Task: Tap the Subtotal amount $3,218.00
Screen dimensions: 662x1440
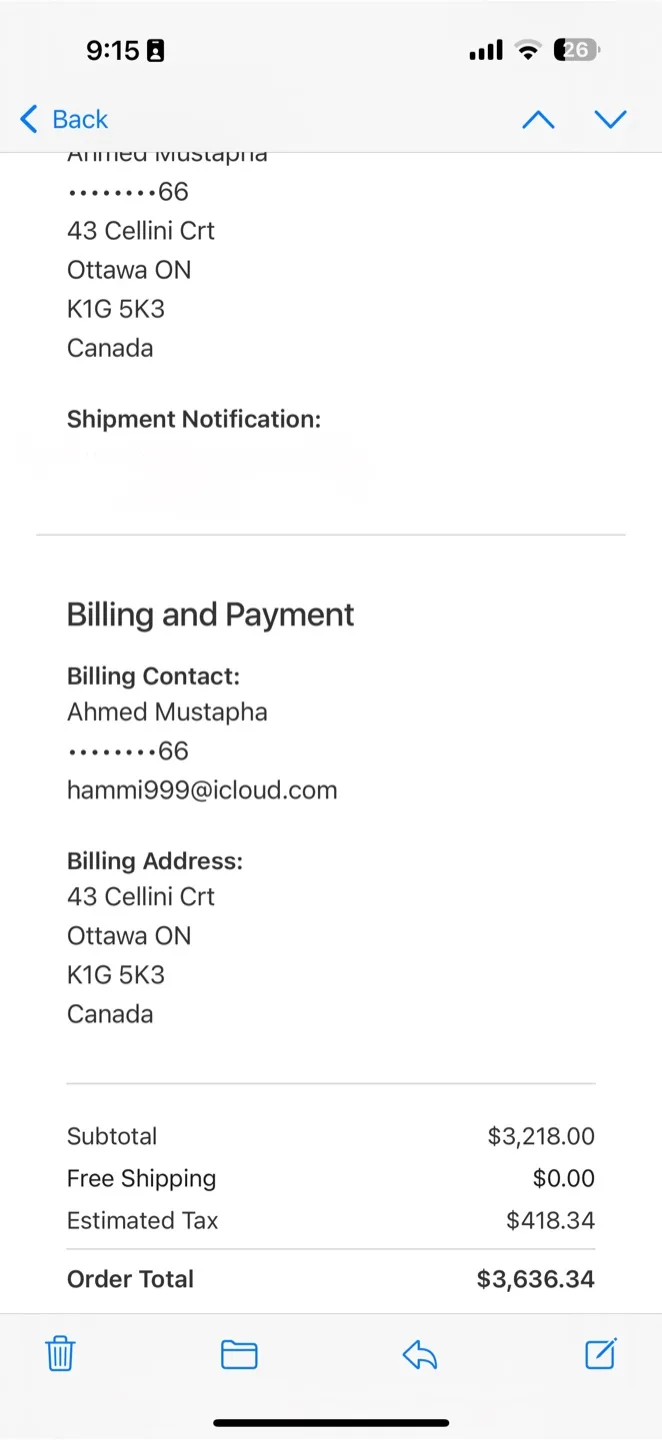Action: (541, 1136)
